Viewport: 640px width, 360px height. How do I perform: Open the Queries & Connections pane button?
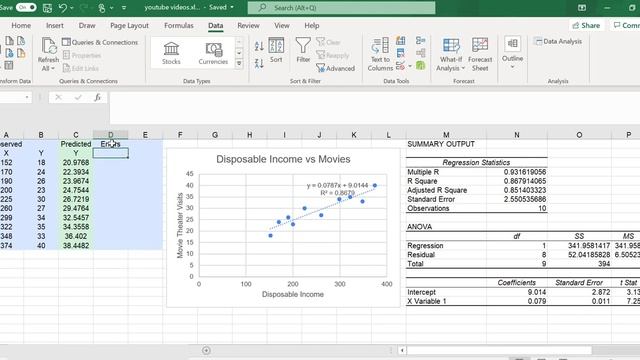(100, 42)
